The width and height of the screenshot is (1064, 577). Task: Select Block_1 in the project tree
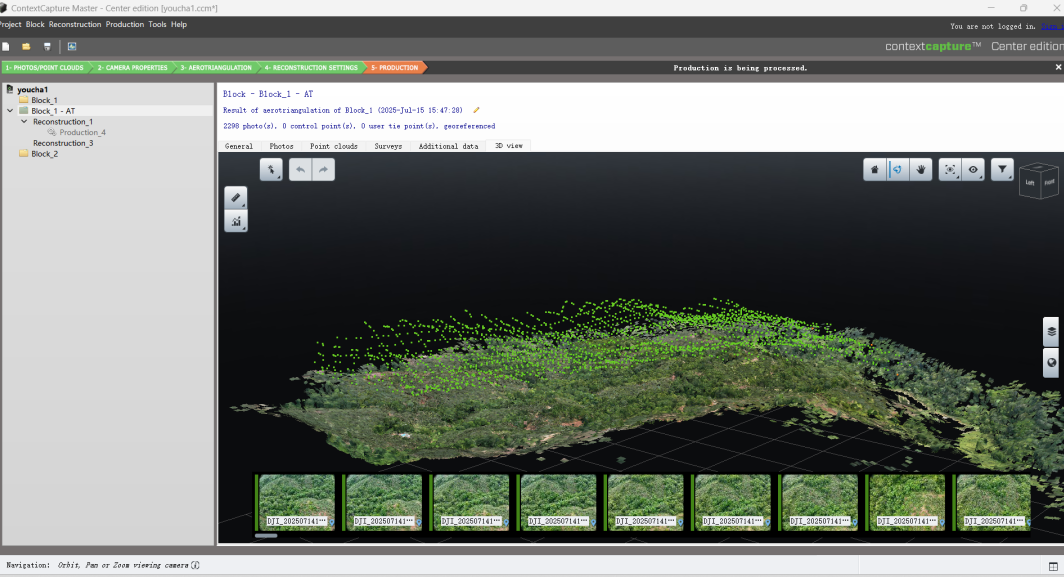click(x=44, y=100)
